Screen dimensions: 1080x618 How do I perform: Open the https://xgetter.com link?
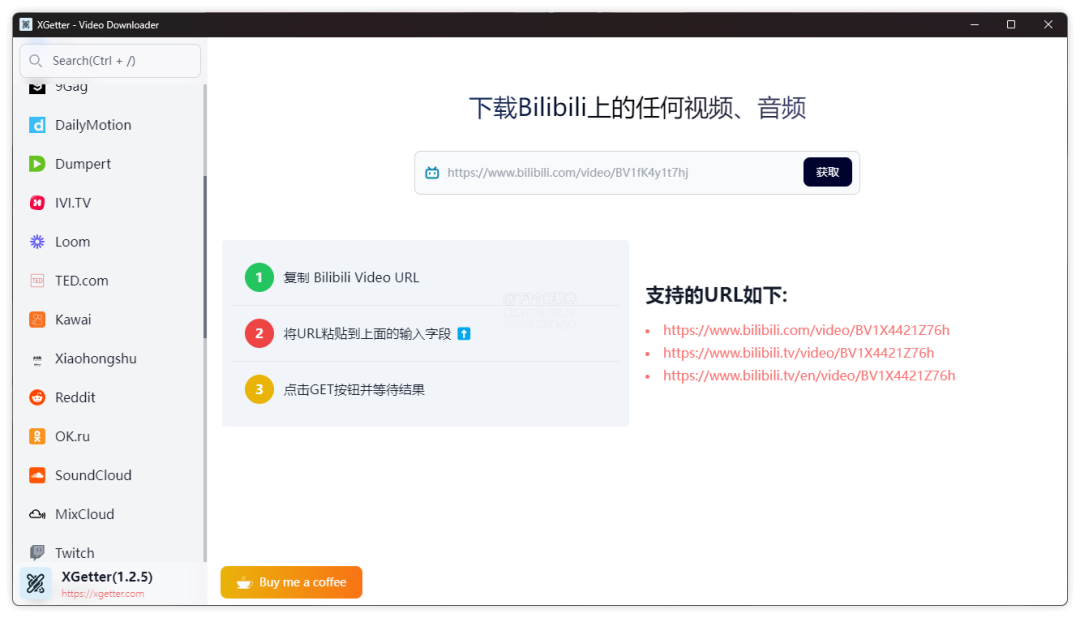103,594
